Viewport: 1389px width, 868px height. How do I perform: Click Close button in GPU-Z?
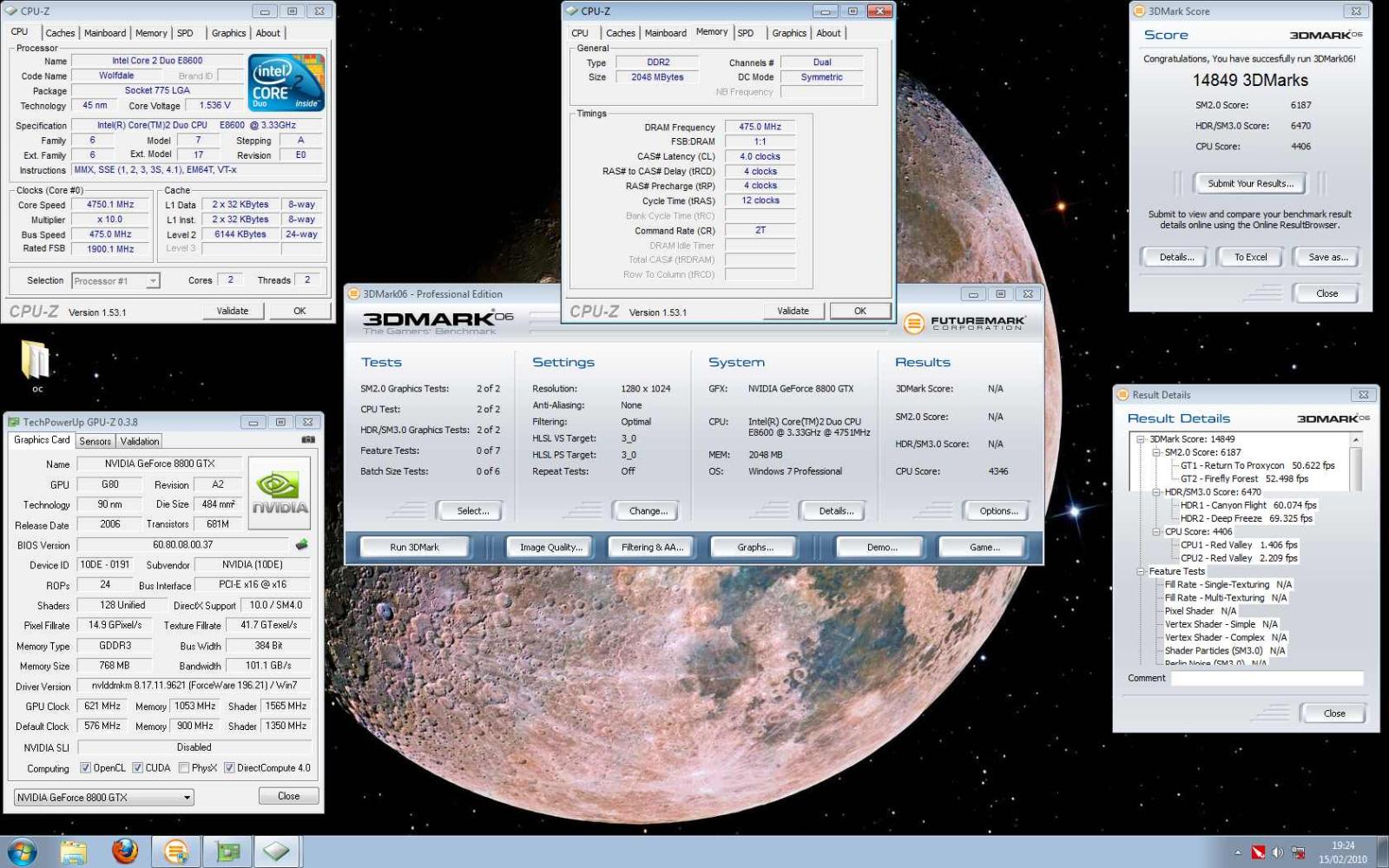click(288, 796)
